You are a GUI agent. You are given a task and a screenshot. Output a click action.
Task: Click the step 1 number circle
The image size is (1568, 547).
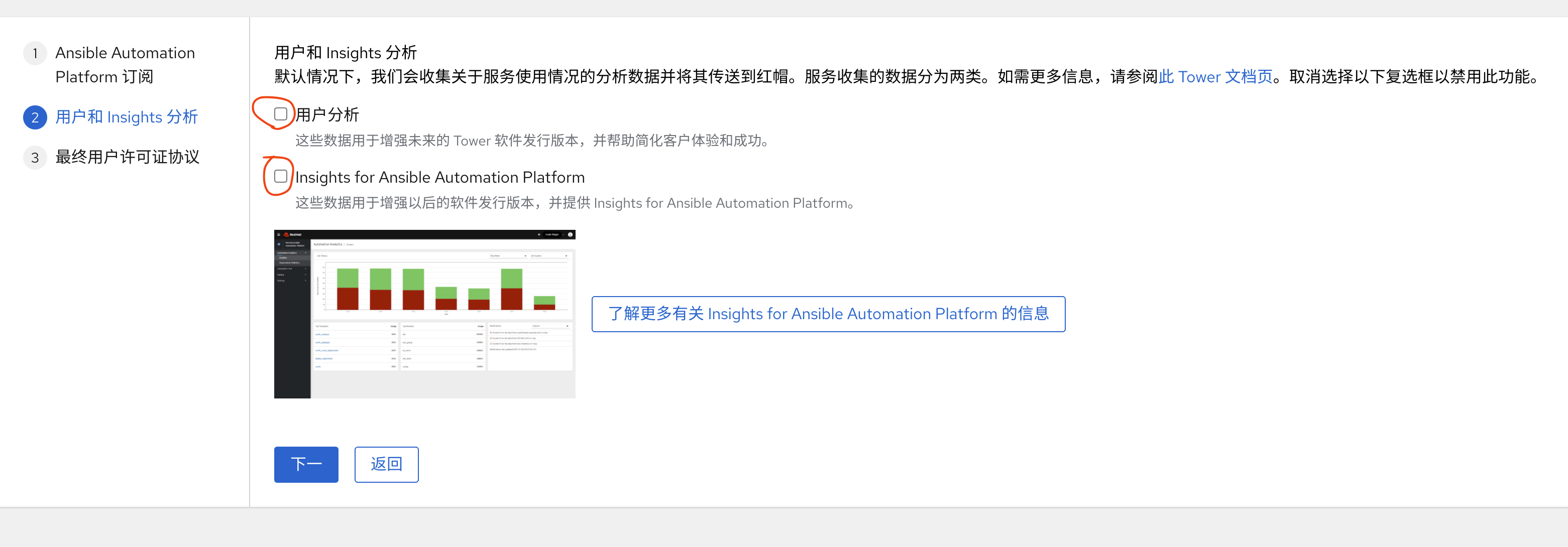point(35,54)
